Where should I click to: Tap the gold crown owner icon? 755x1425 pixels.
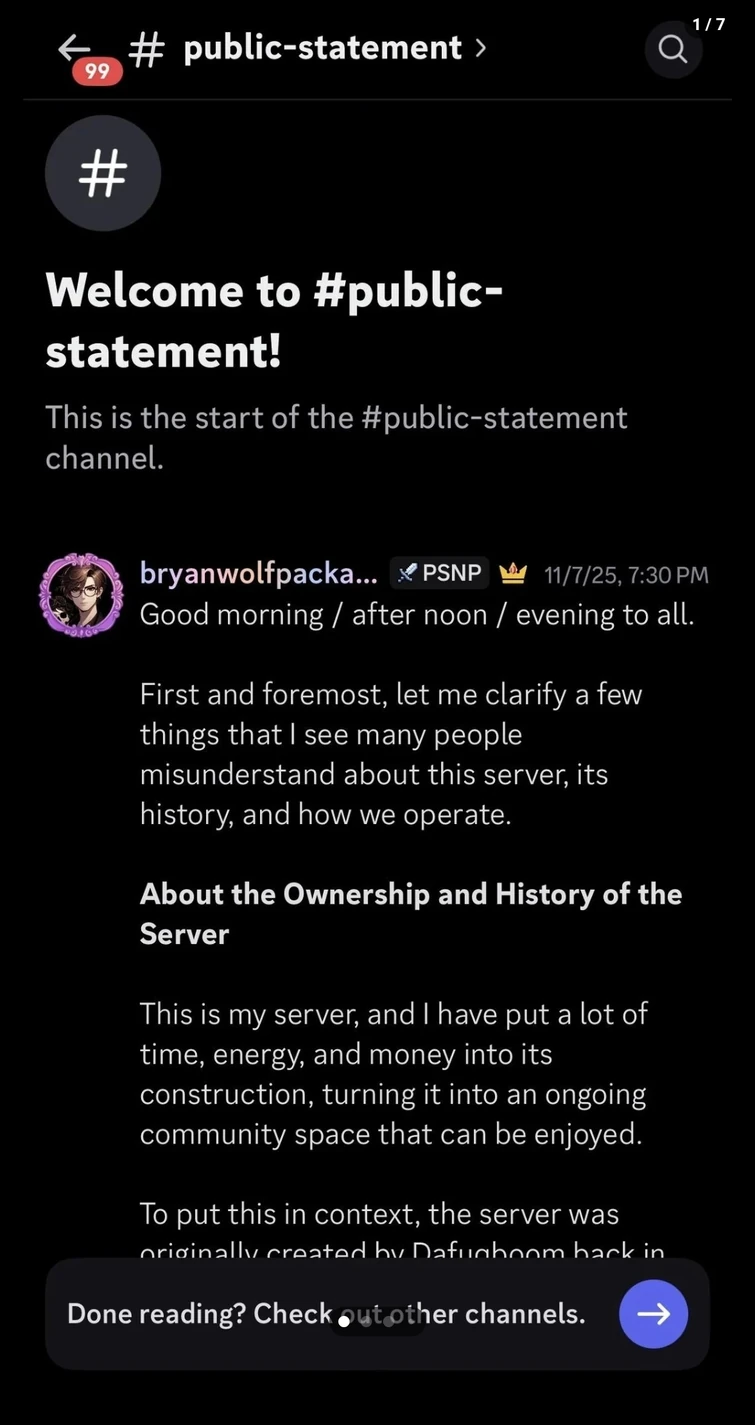513,573
